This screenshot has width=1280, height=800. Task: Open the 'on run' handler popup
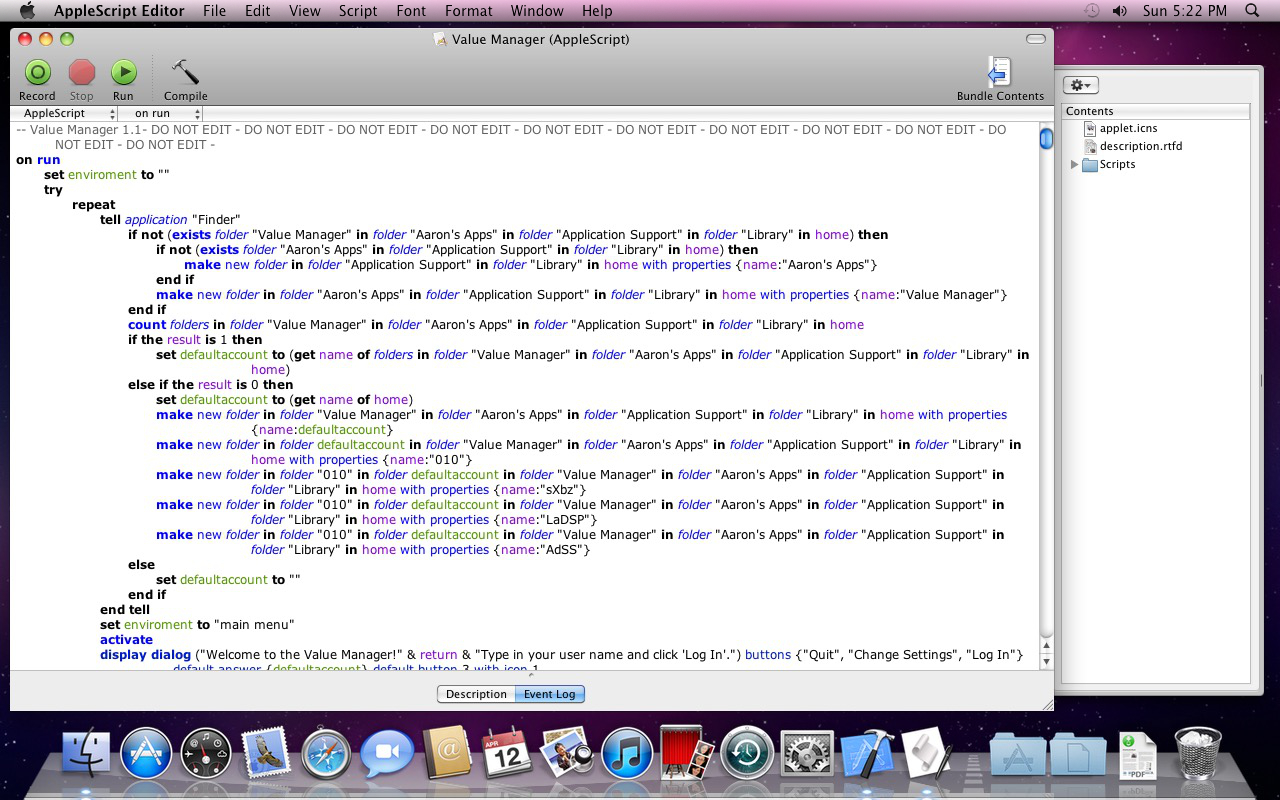point(166,114)
